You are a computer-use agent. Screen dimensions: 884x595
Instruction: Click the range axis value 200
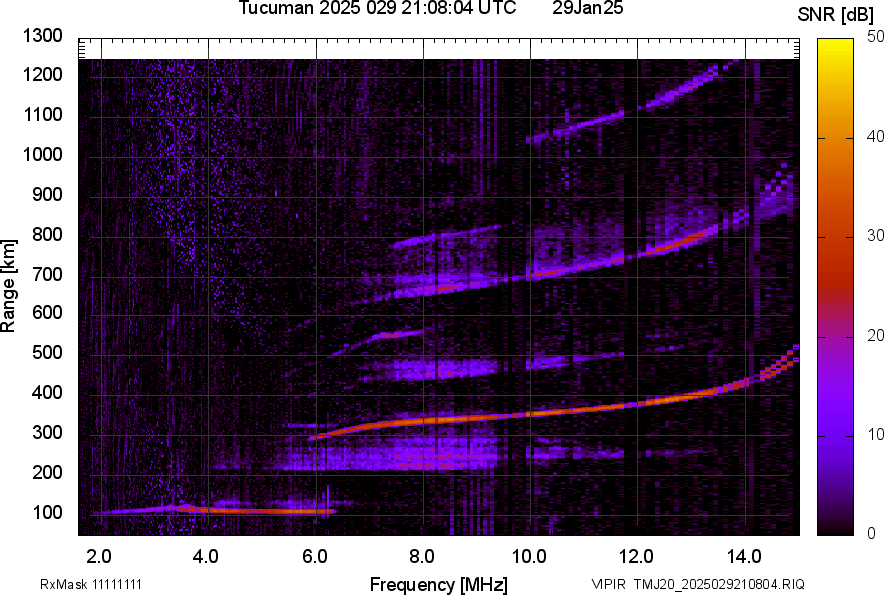pos(47,472)
